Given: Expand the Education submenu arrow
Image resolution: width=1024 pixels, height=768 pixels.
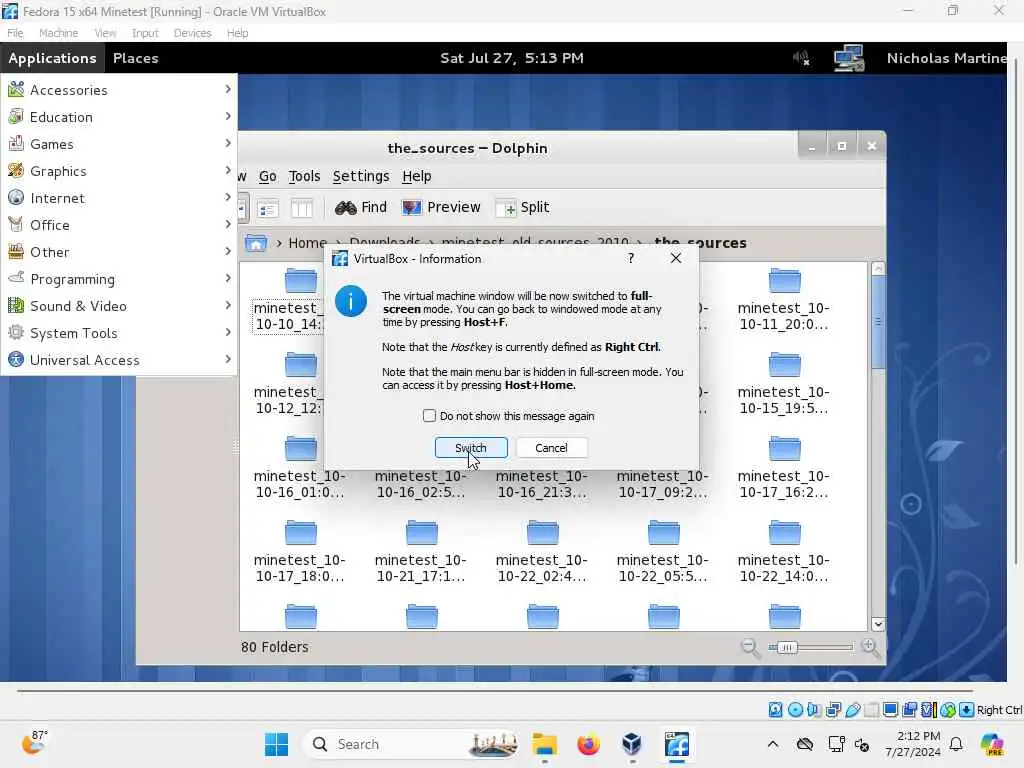Looking at the screenshot, I should [228, 116].
